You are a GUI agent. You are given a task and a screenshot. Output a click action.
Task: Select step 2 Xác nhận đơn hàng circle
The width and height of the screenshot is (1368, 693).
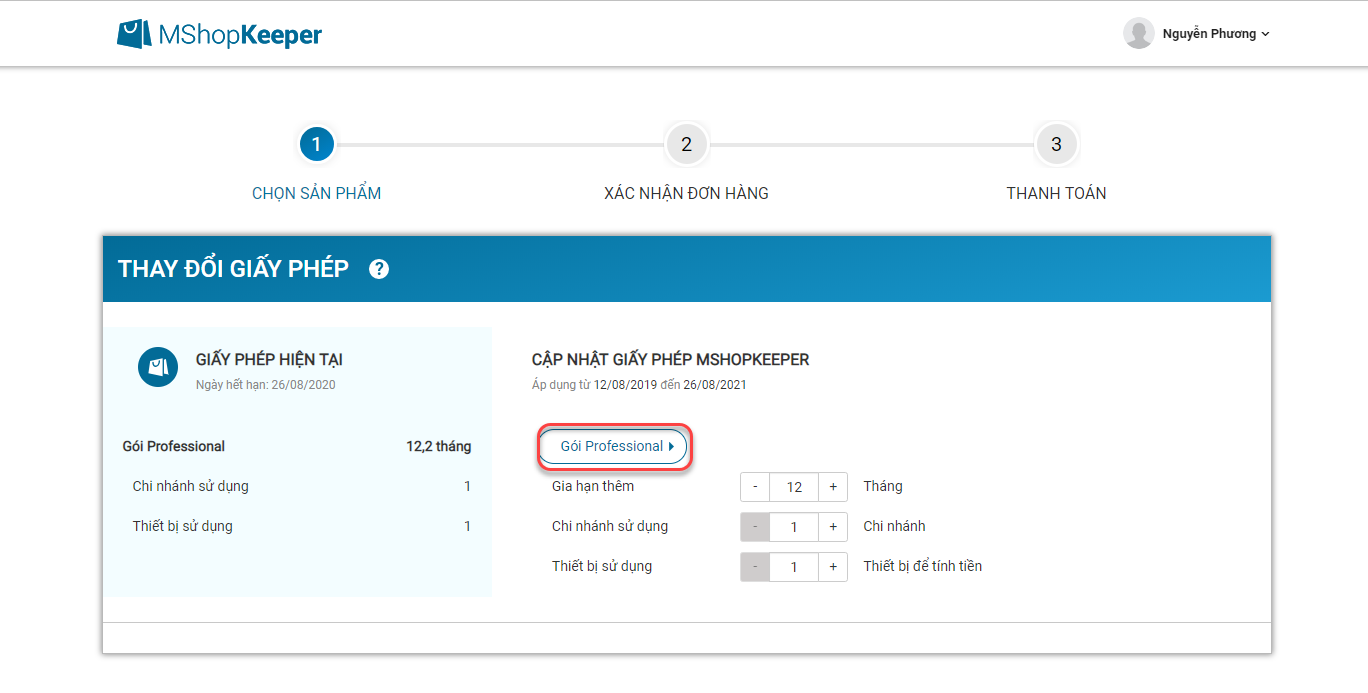[686, 145]
